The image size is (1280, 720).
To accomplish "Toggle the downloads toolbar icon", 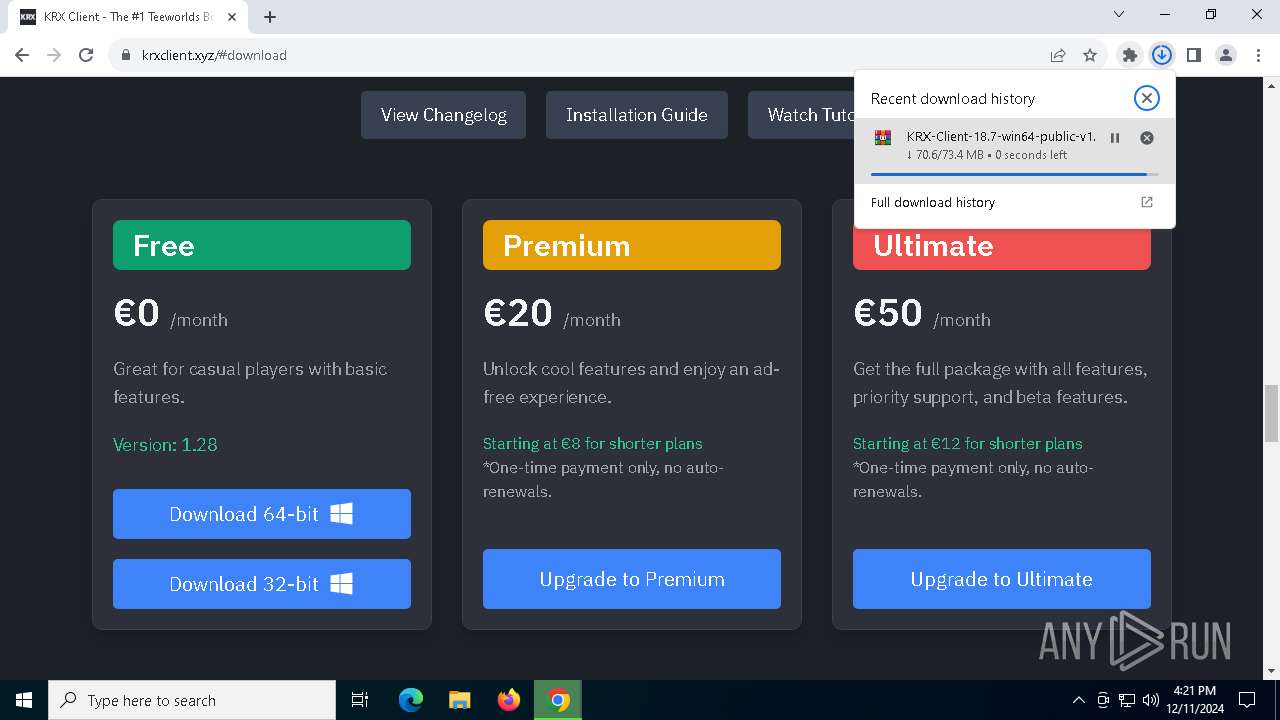I will pyautogui.click(x=1161, y=55).
